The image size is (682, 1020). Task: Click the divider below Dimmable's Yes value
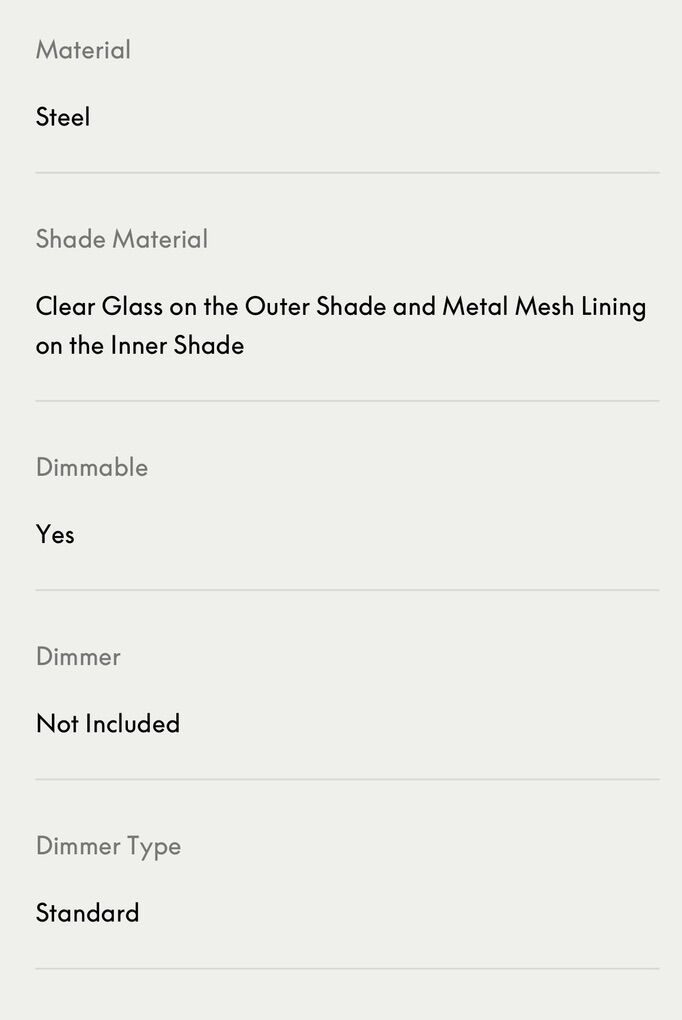[x=347, y=590]
